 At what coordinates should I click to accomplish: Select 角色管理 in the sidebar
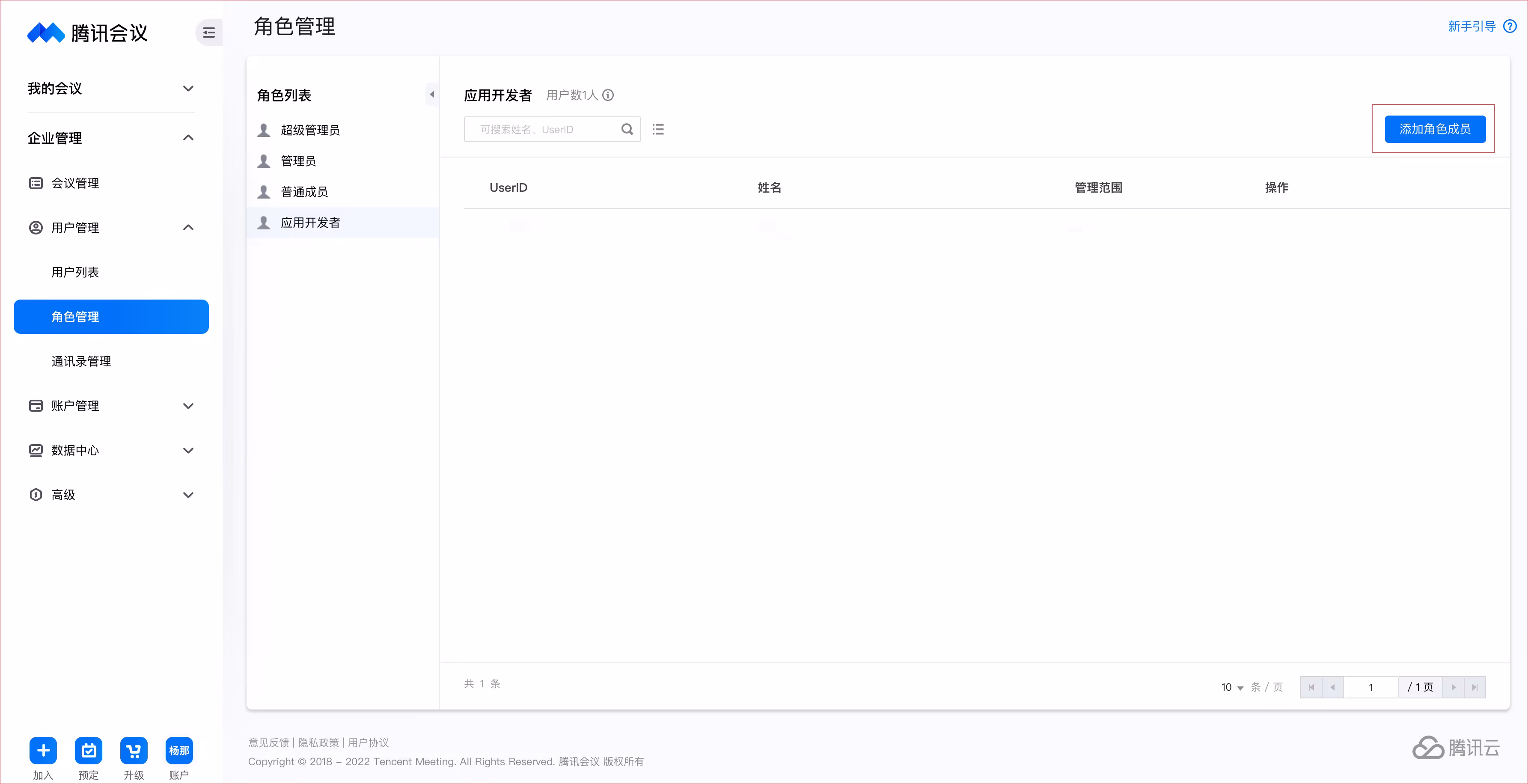coord(111,317)
